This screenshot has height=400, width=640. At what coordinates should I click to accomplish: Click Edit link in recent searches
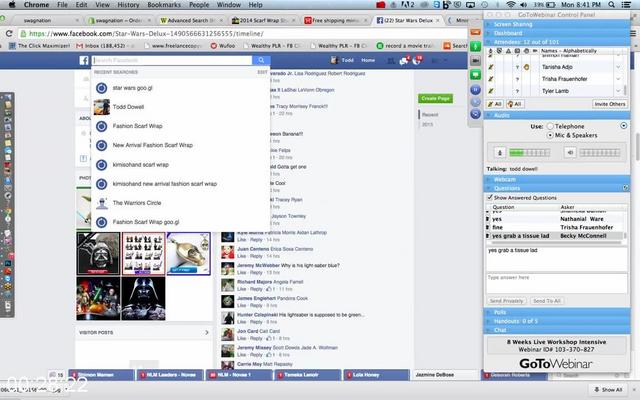(262, 72)
